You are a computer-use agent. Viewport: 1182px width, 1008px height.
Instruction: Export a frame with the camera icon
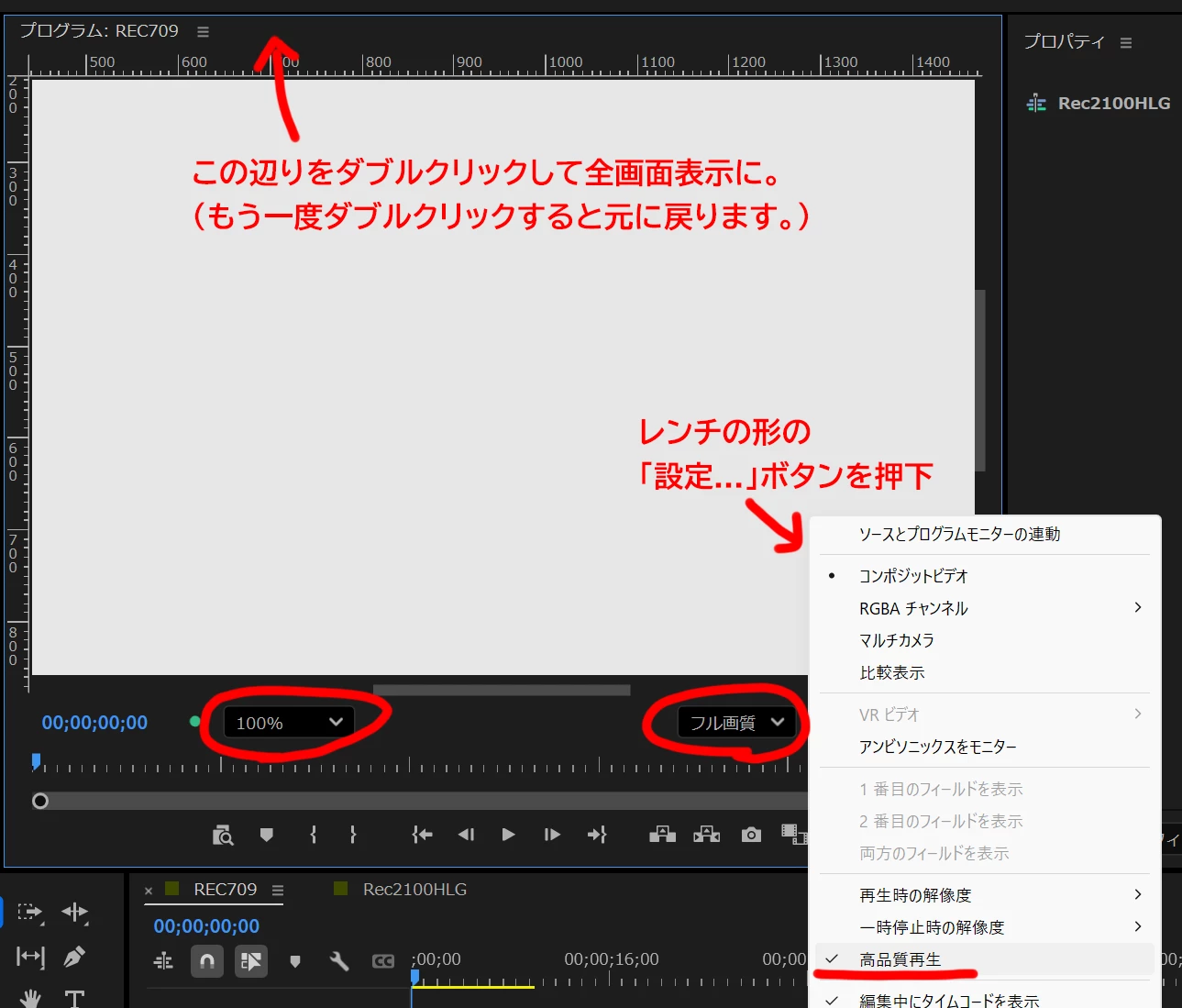coord(752,835)
